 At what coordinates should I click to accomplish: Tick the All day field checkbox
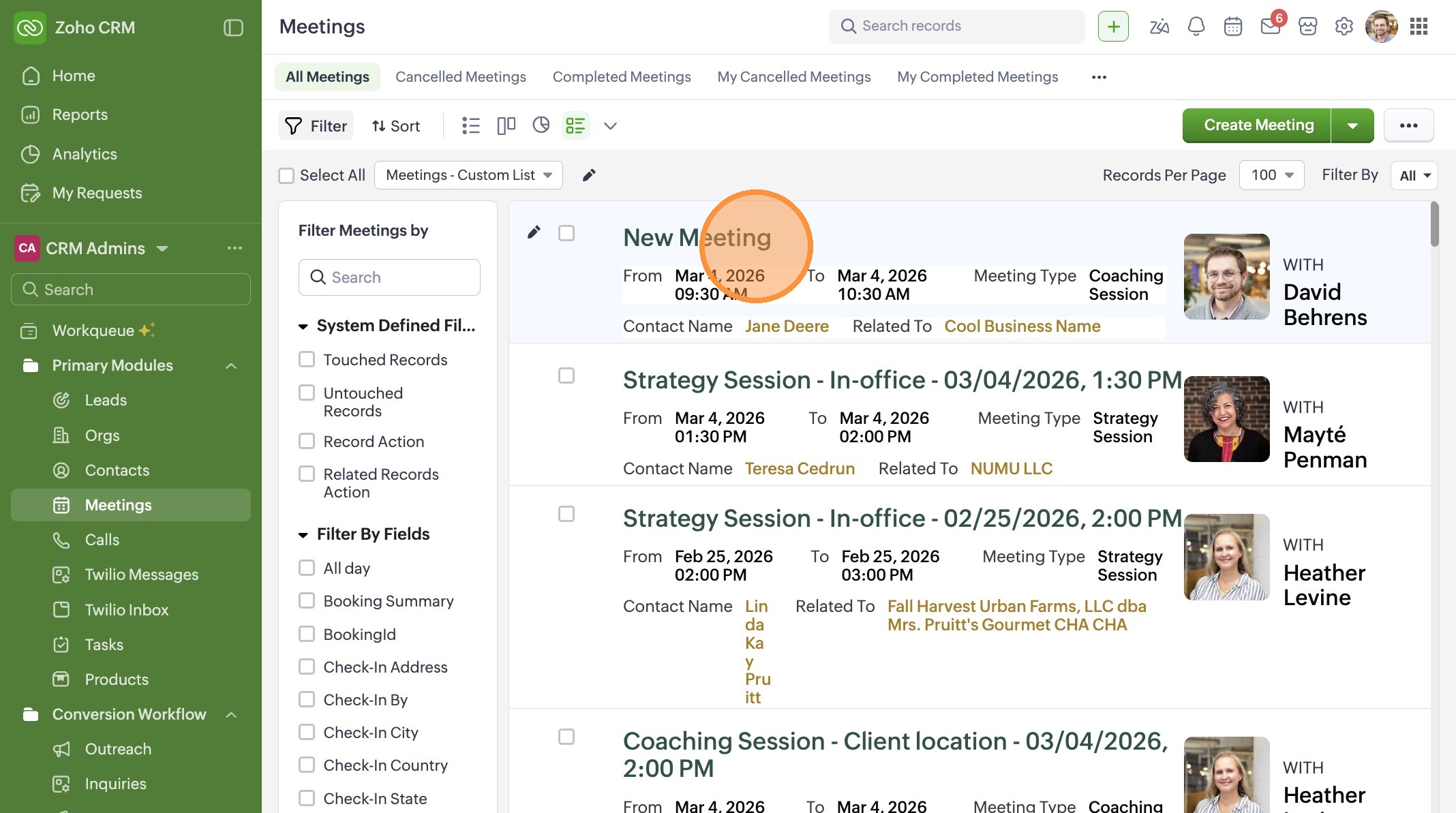307,568
